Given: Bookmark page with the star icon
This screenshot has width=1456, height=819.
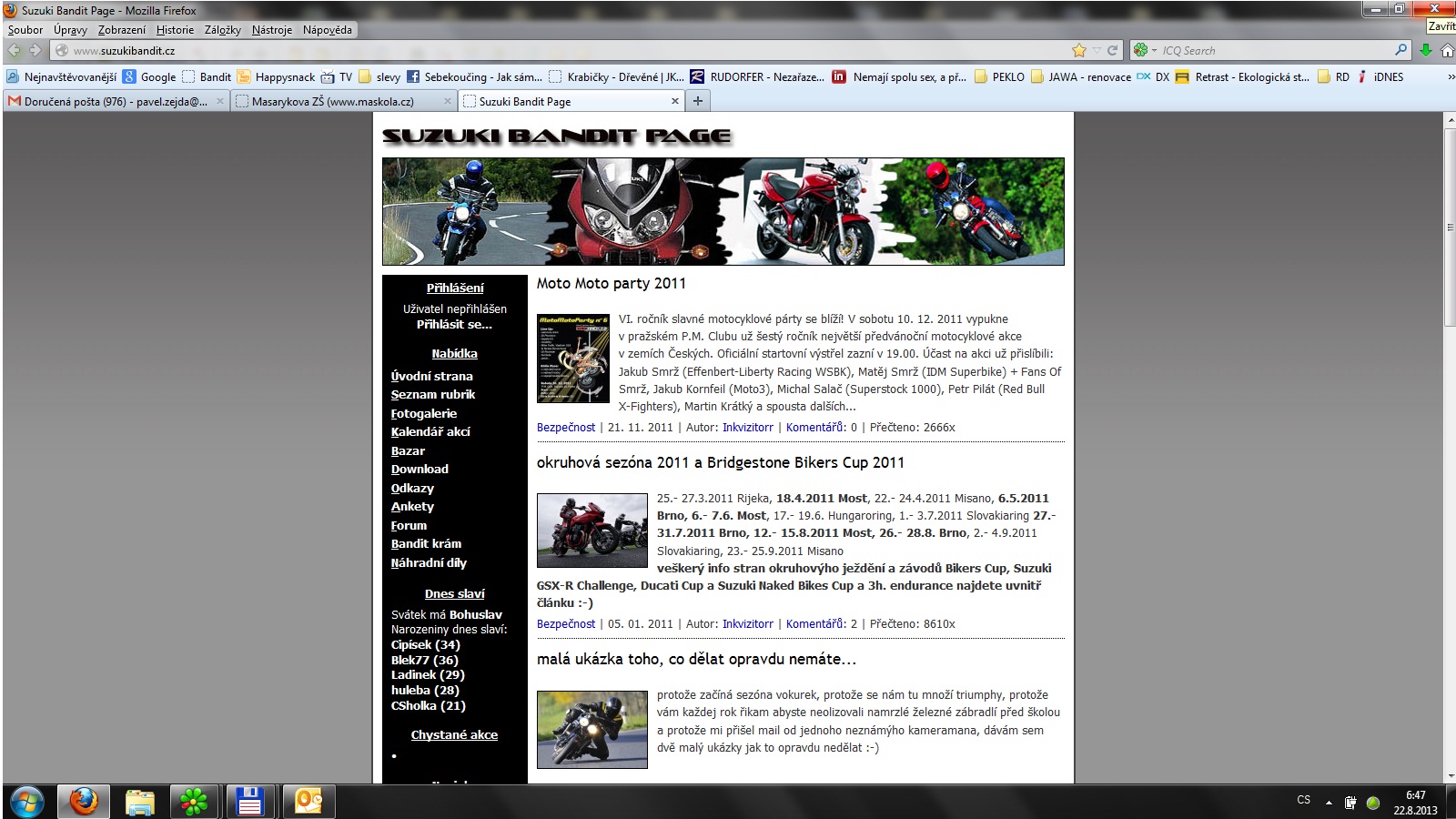Looking at the screenshot, I should 1079,51.
